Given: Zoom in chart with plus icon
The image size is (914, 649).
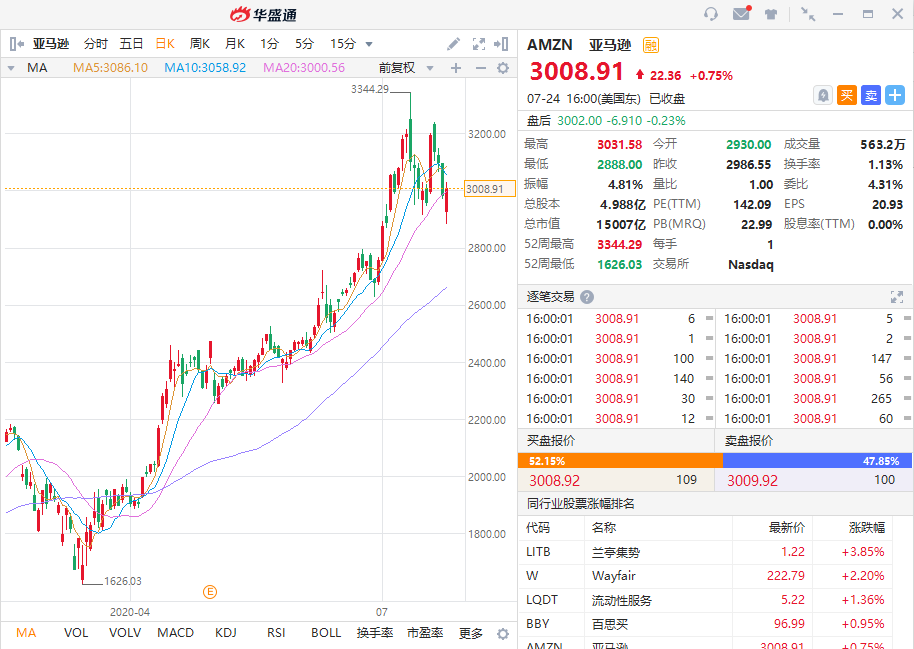Looking at the screenshot, I should point(456,68).
